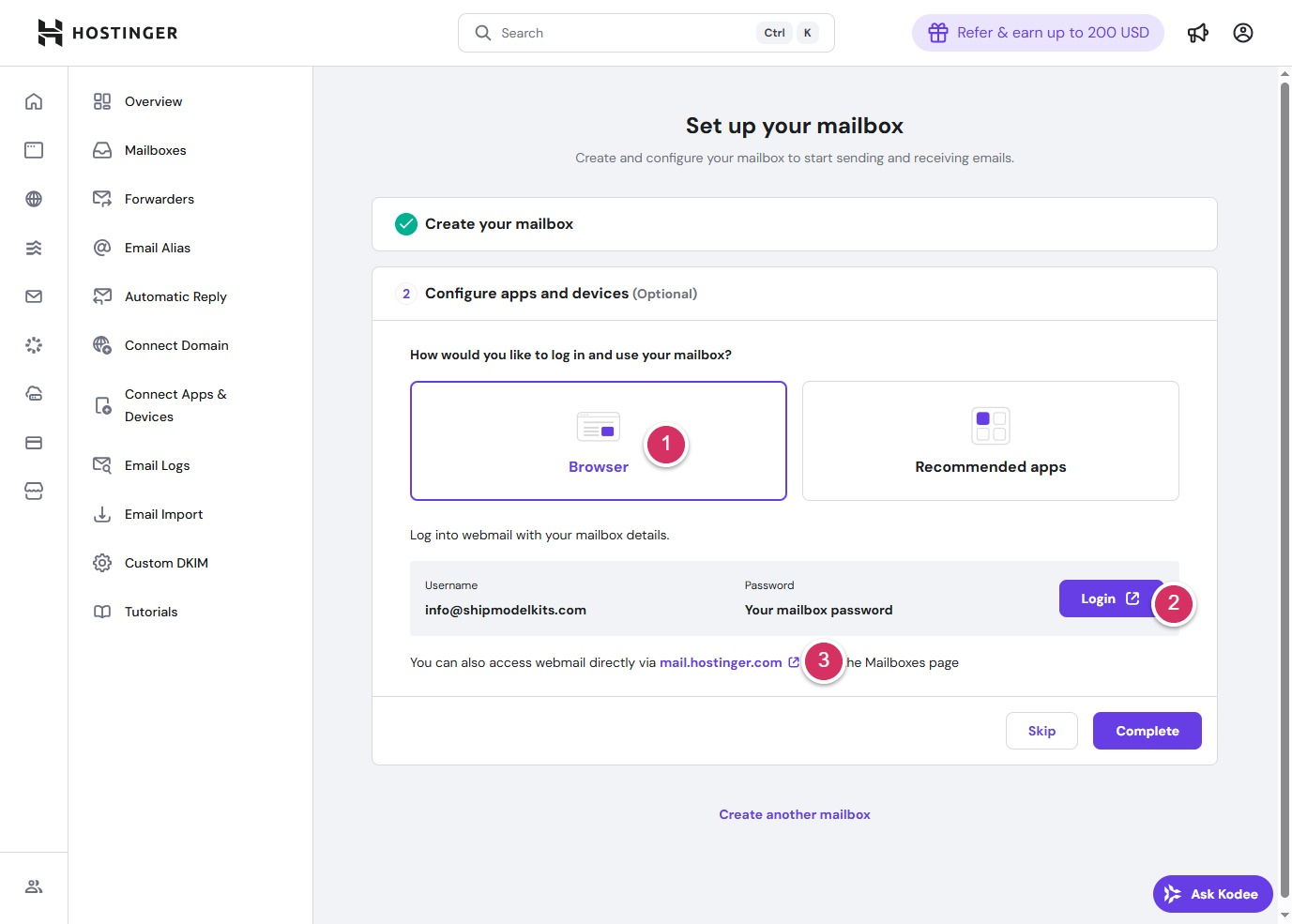Open the user profile account icon
Image resolution: width=1292 pixels, height=924 pixels.
[x=1243, y=33]
